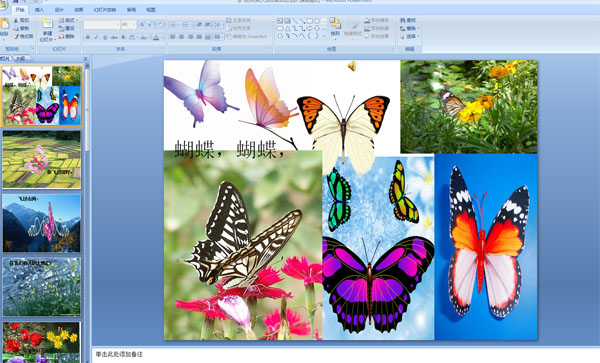Click the Shape Effects (形状效果) button
The height and width of the screenshot is (363, 600).
tap(378, 36)
